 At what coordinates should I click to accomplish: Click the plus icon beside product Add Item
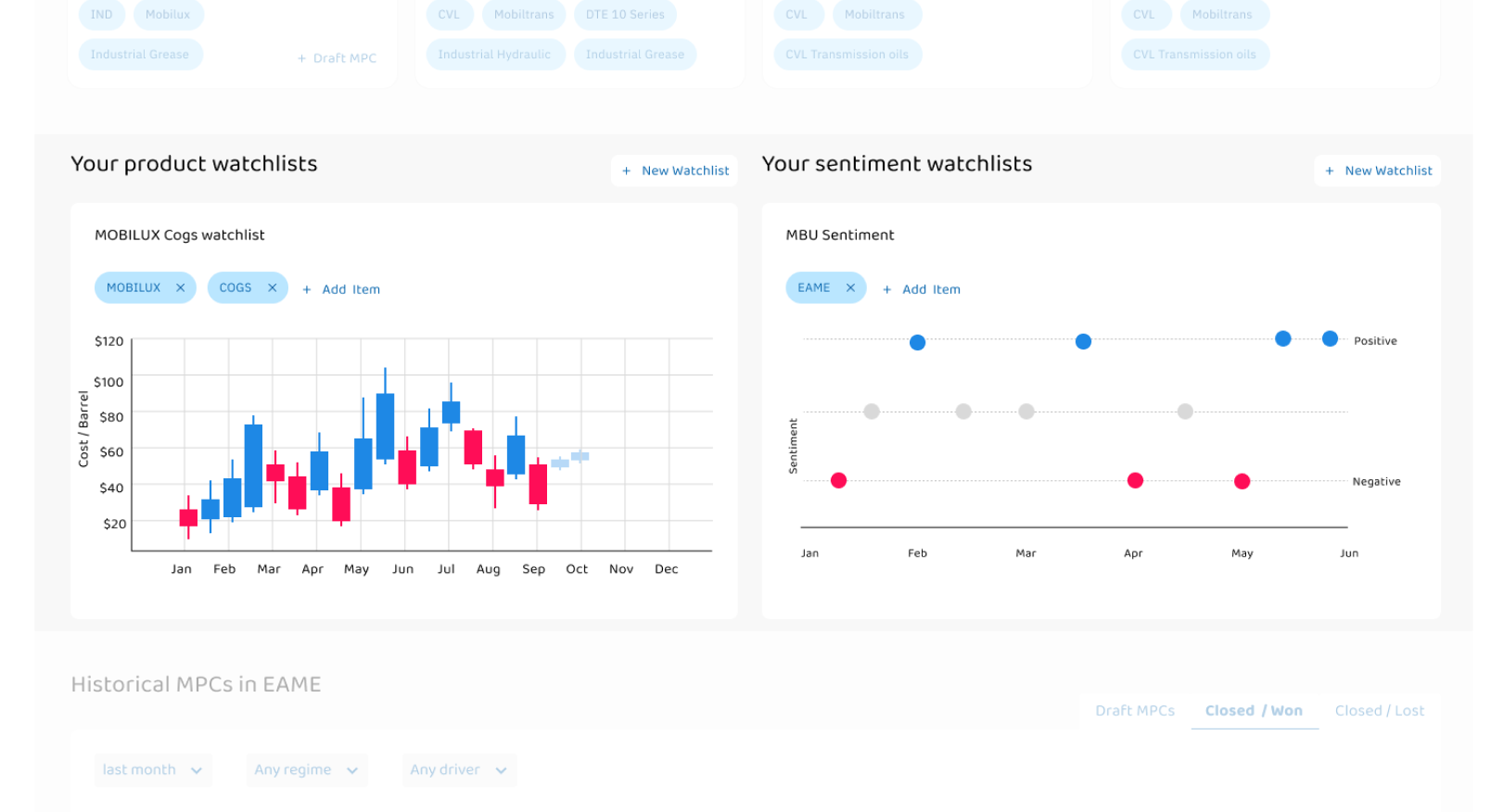pyautogui.click(x=307, y=290)
